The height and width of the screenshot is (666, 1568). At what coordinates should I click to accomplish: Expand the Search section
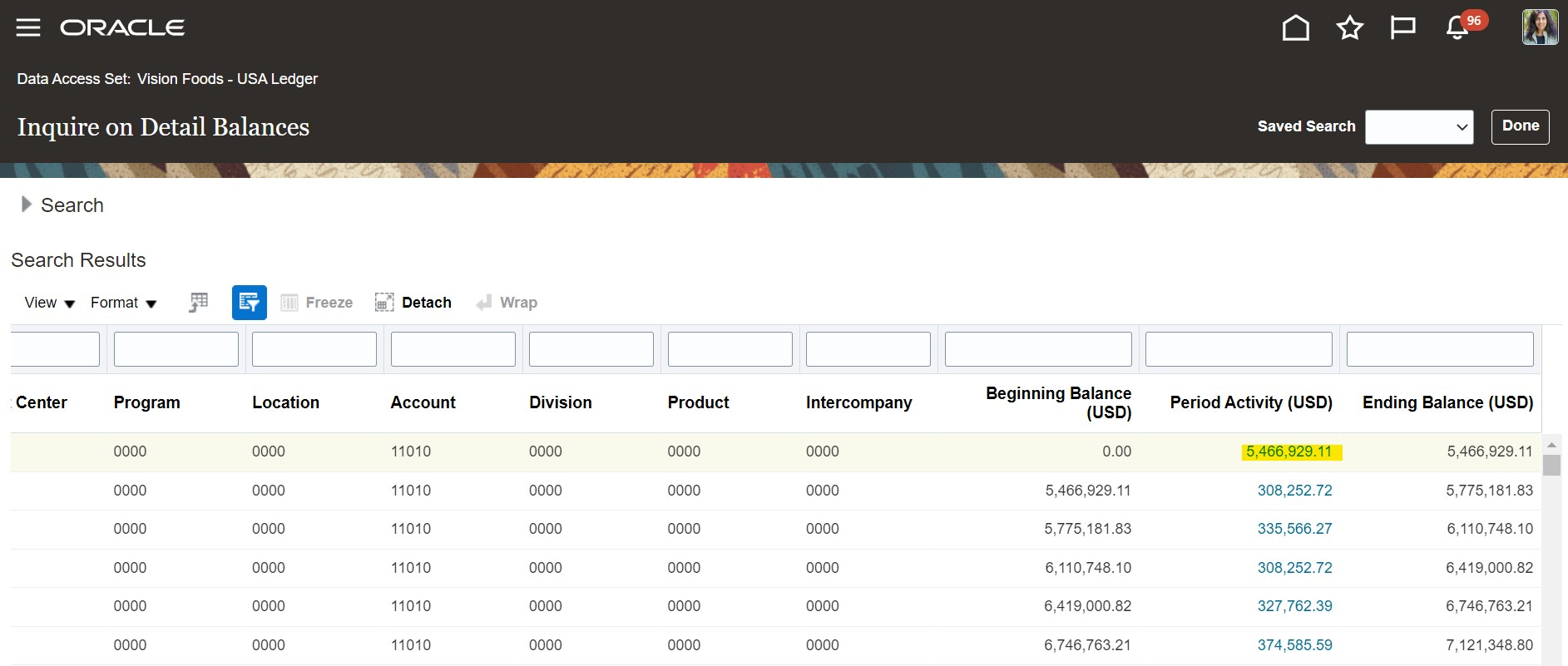(27, 205)
